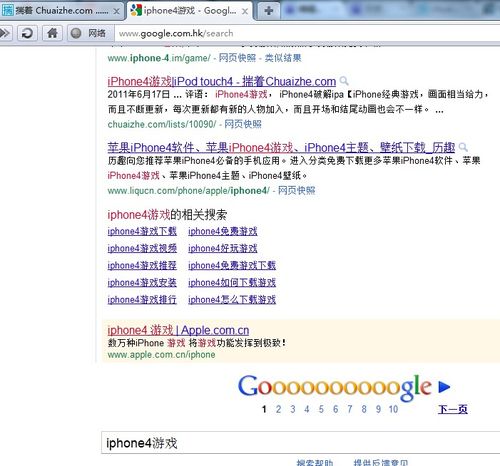This screenshot has width=500, height=466.
Task: Click preview magnifier next to Chuaizhe.com result
Action: 344,81
